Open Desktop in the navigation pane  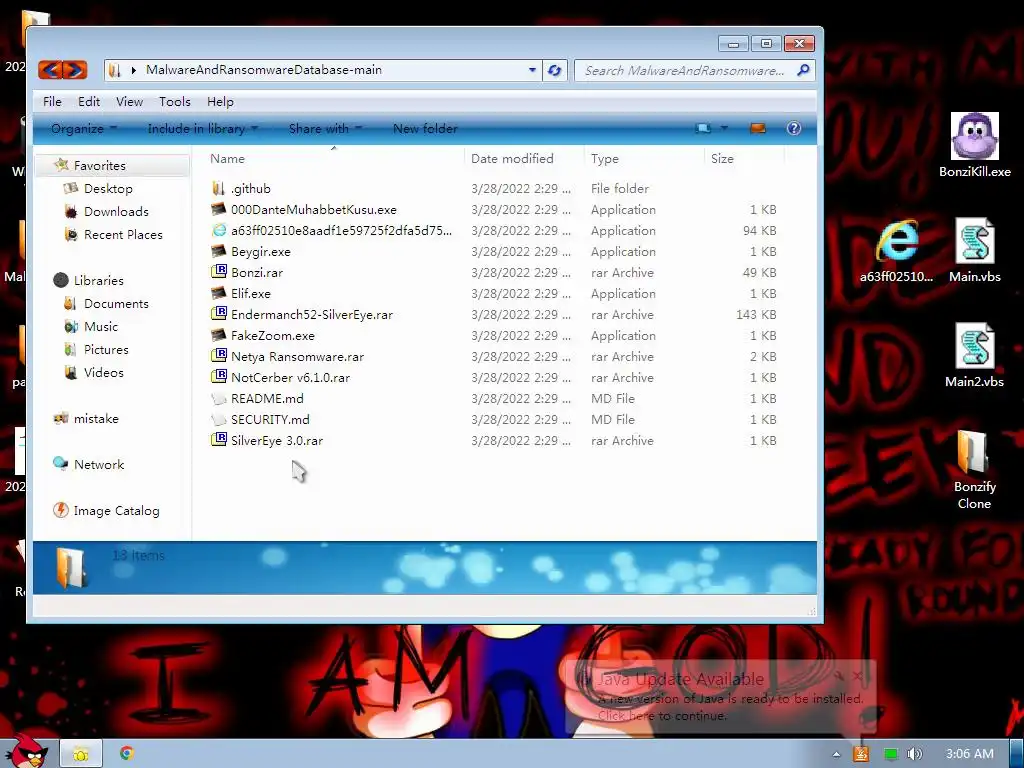pos(108,189)
